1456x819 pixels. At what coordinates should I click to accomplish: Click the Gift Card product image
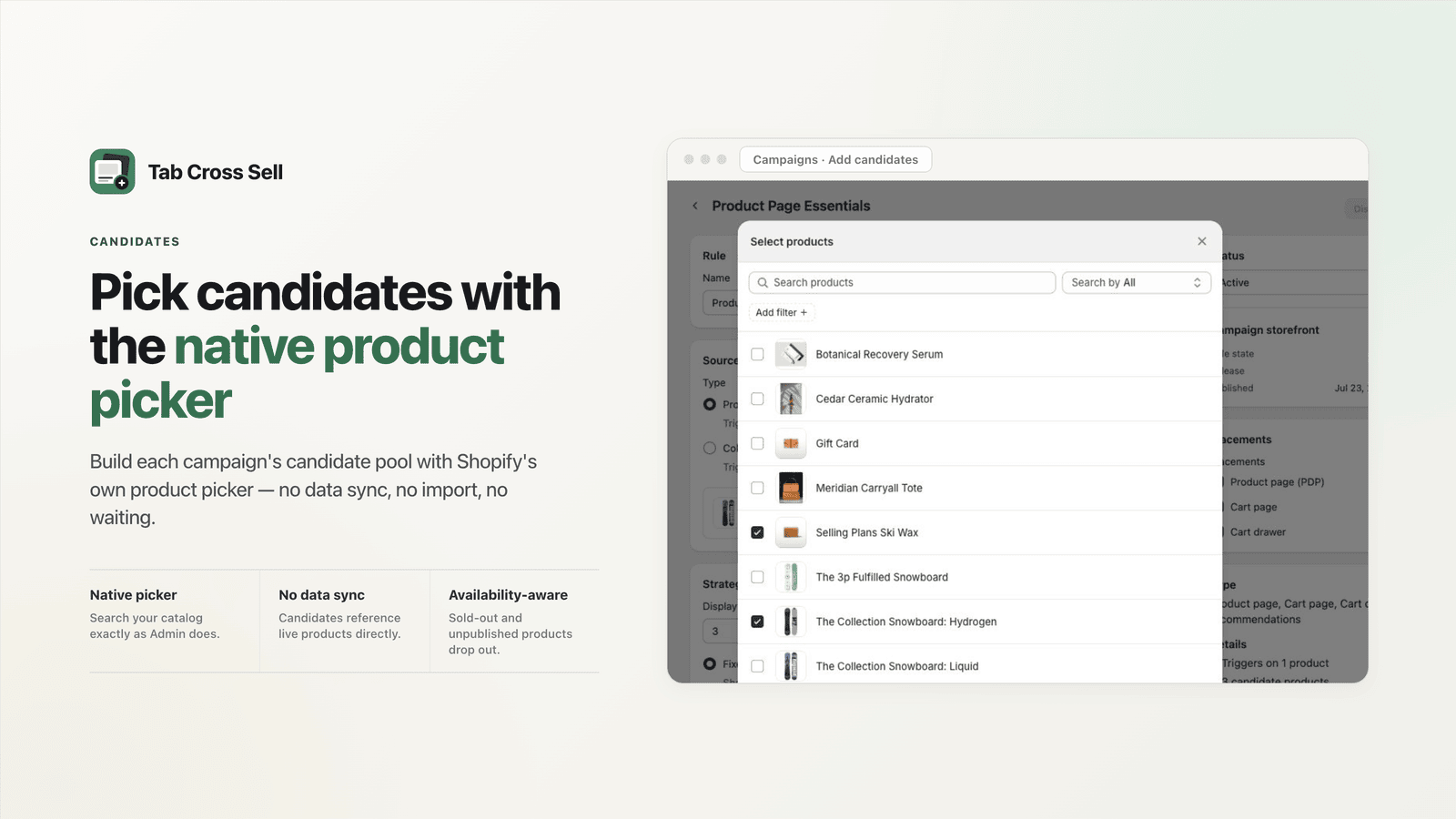(x=791, y=443)
